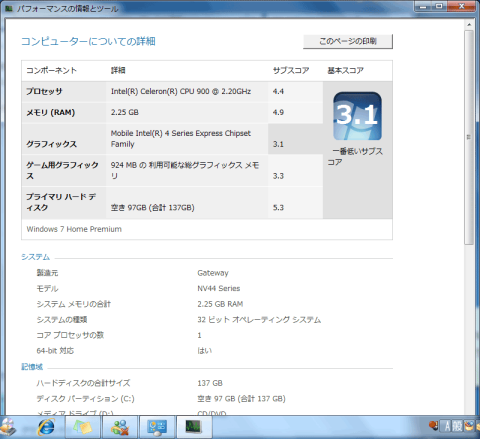The image size is (480, 439).
Task: Click the hard disk subscore 5.3
Action: coord(278,207)
